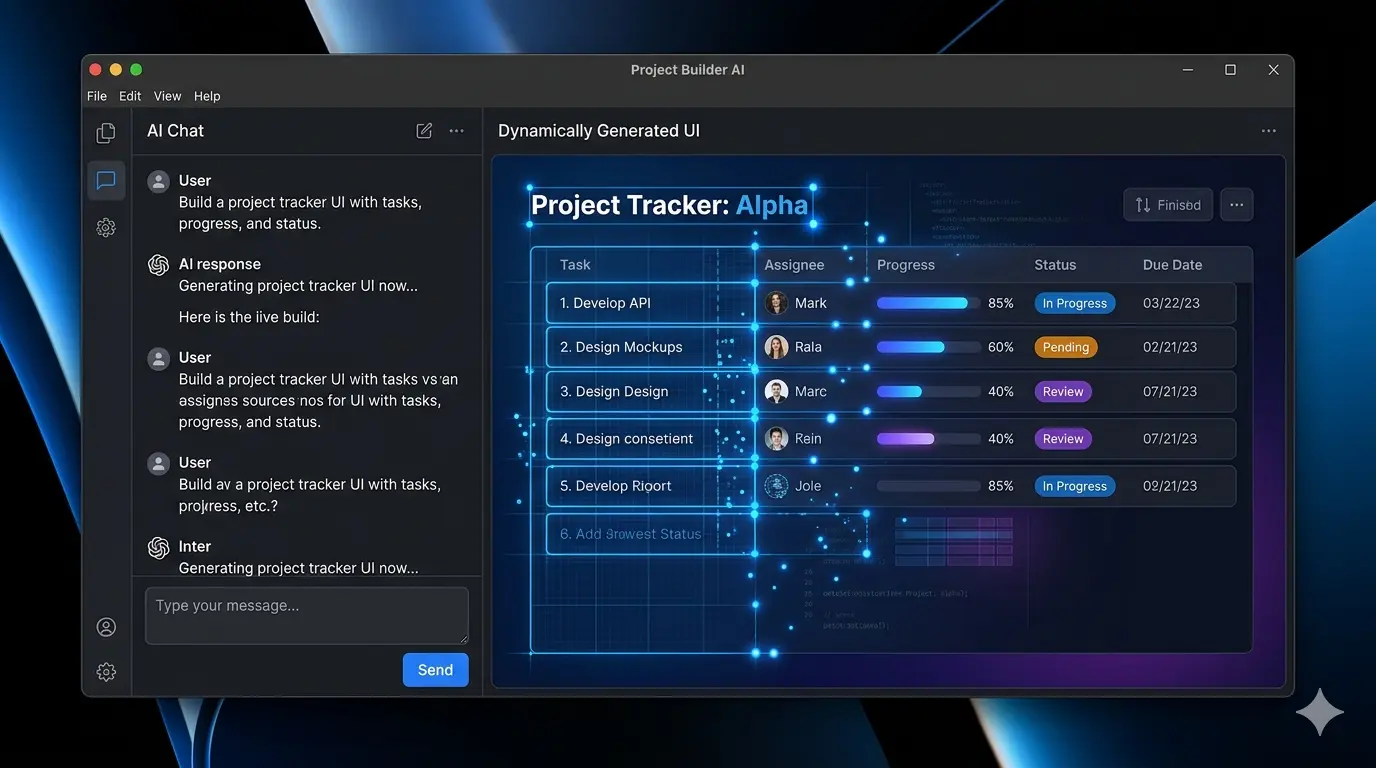The width and height of the screenshot is (1376, 768).
Task: Toggle the Finished sort button
Action: (1168, 205)
